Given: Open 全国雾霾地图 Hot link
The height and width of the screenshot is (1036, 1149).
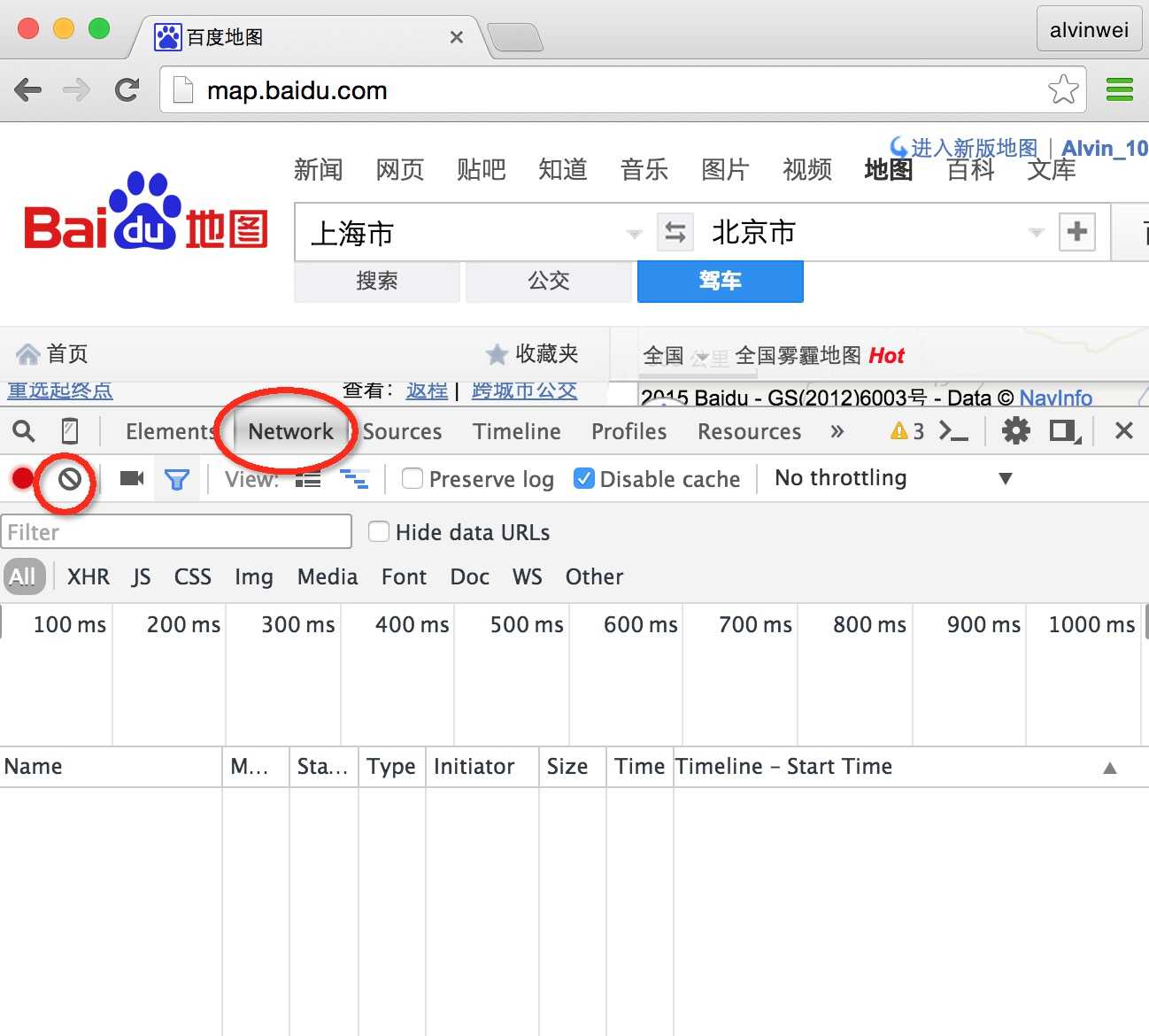Looking at the screenshot, I should (820, 356).
